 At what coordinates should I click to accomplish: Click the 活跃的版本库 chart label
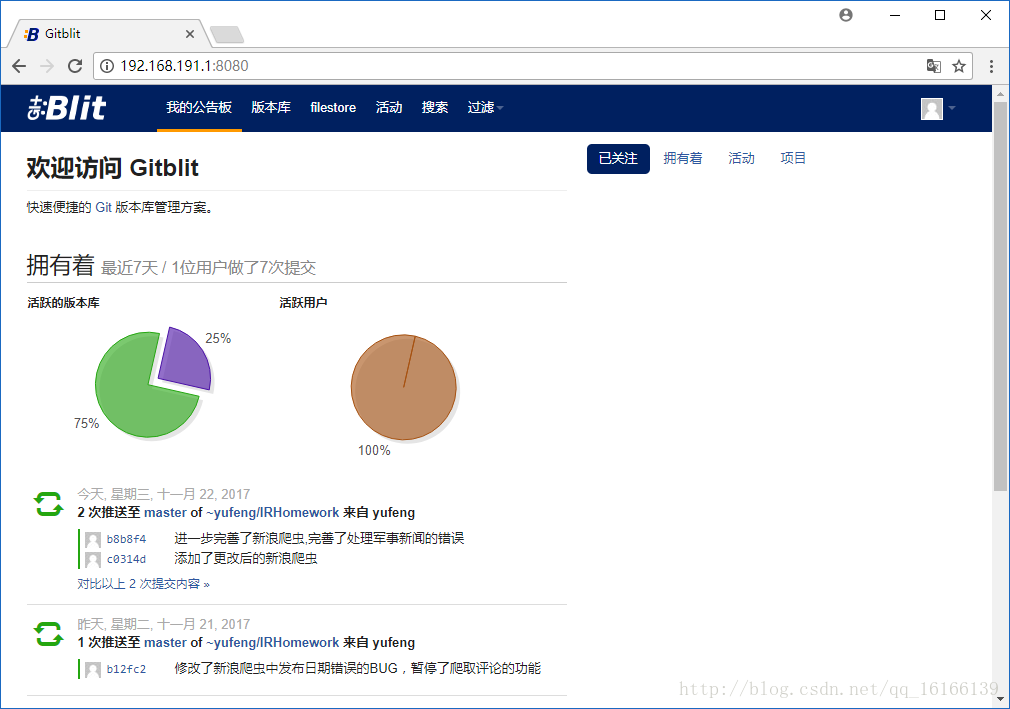tap(63, 303)
